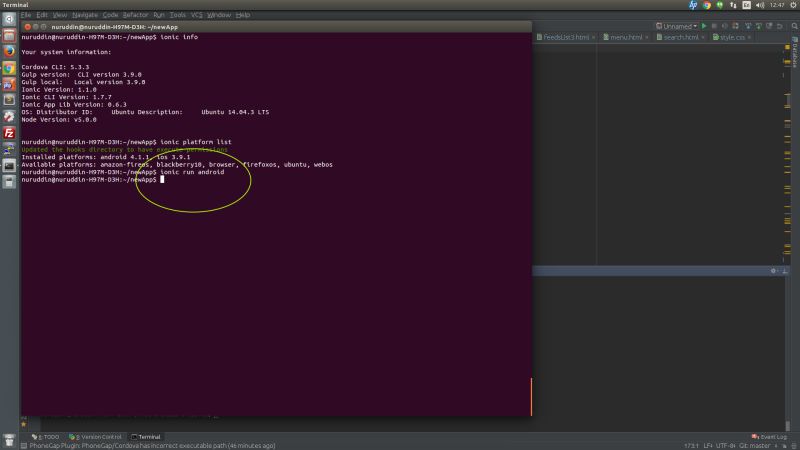This screenshot has height=450, width=800.
Task: Toggle tool window buttons icon in status bar
Action: pos(23,446)
